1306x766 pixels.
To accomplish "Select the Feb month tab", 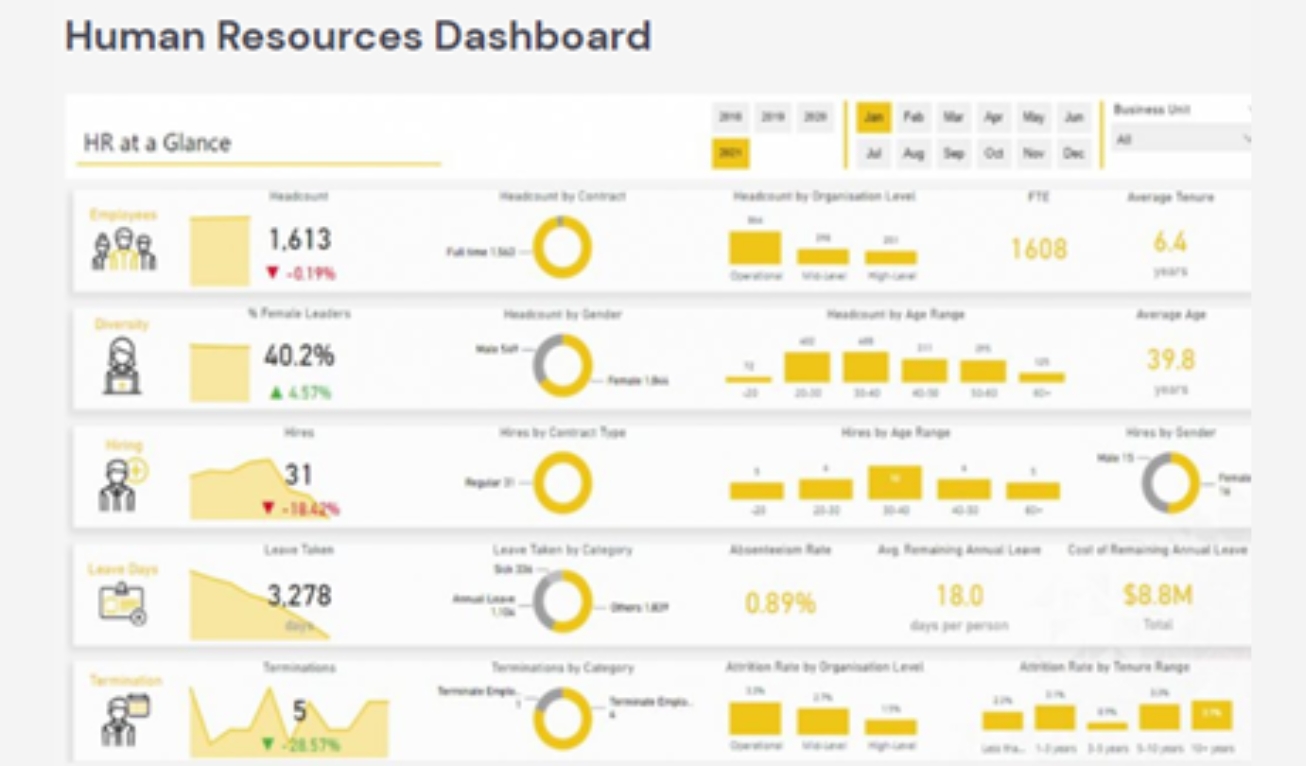I will 913,117.
